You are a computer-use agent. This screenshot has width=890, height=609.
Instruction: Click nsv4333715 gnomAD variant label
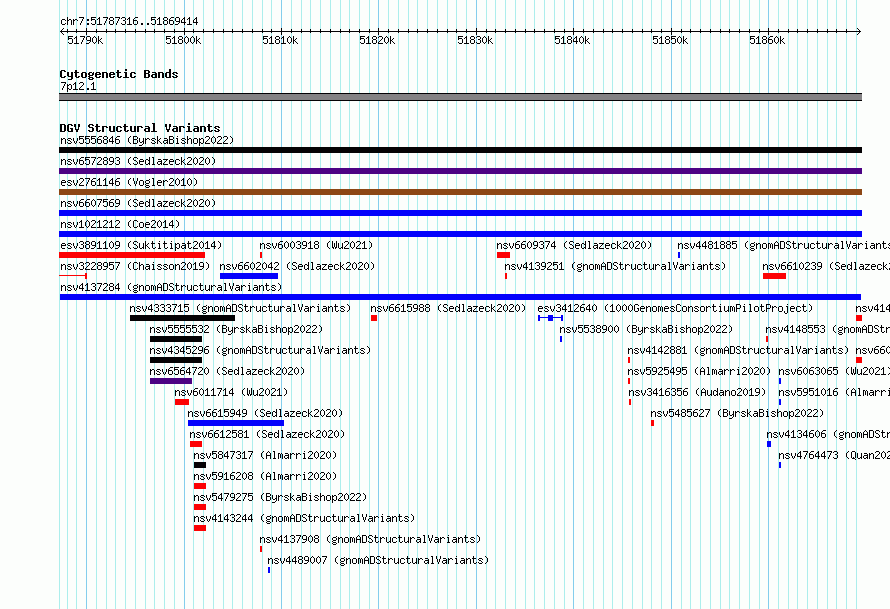click(x=240, y=308)
